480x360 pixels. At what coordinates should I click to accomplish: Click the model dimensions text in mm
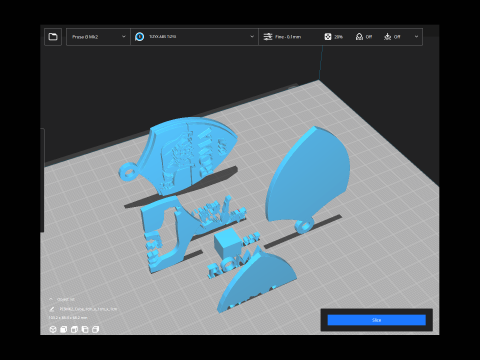tap(68, 318)
